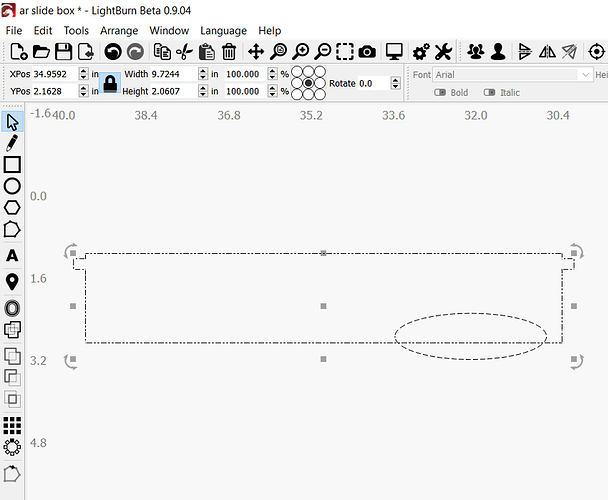
Task: Open Help menu
Action: click(269, 30)
